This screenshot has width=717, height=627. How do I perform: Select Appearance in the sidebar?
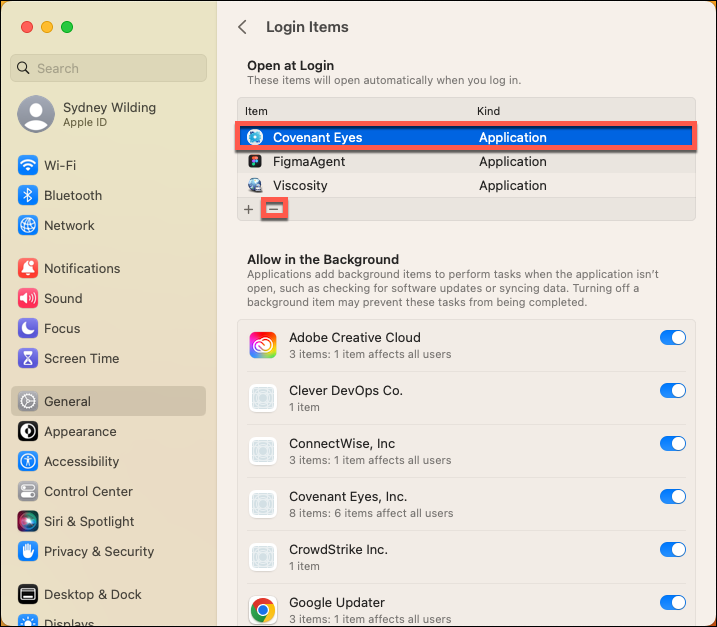pyautogui.click(x=108, y=431)
